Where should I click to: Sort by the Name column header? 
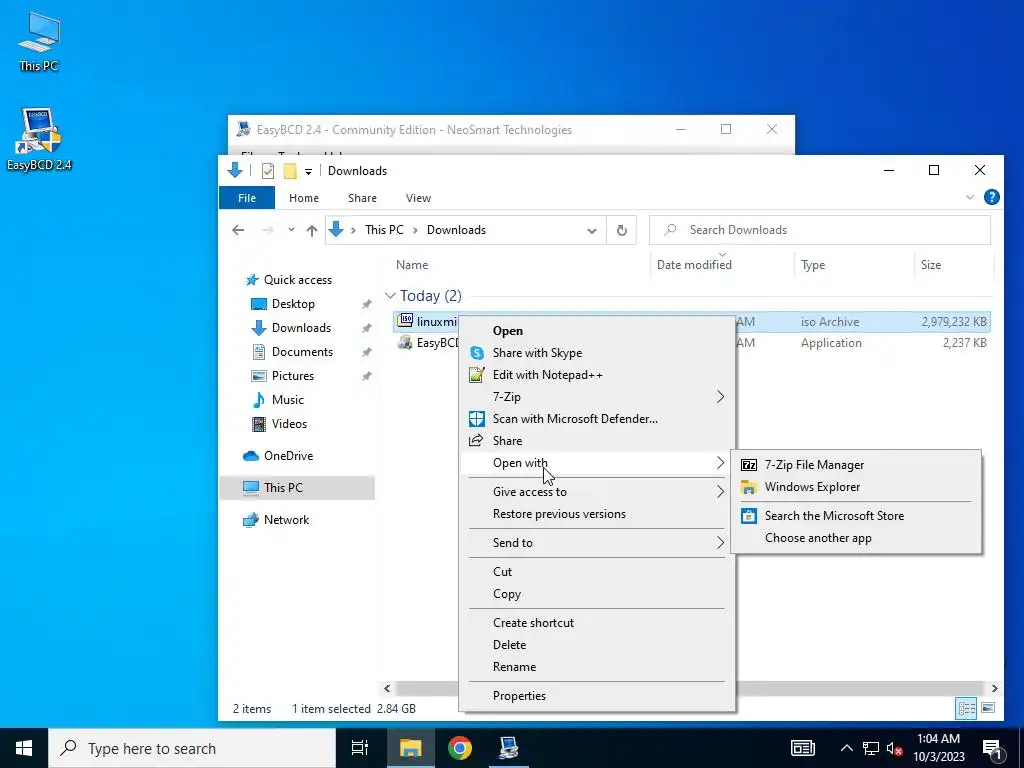click(412, 265)
